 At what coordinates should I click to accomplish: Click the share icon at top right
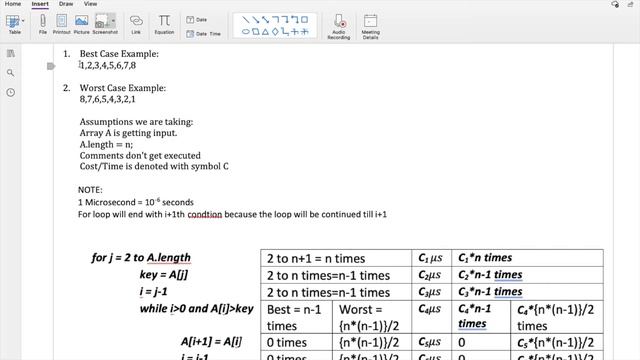pyautogui.click(x=630, y=4)
